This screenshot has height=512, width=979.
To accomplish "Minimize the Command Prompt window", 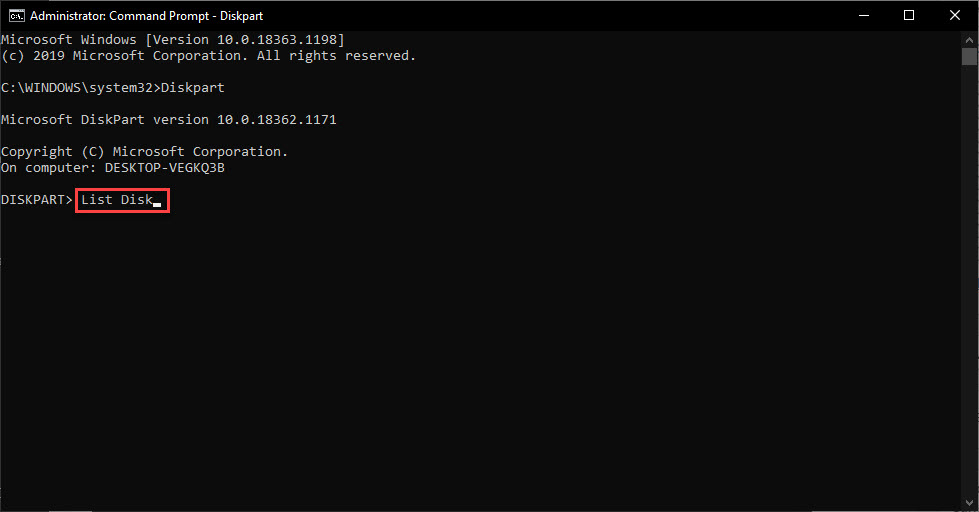I will pyautogui.click(x=862, y=15).
